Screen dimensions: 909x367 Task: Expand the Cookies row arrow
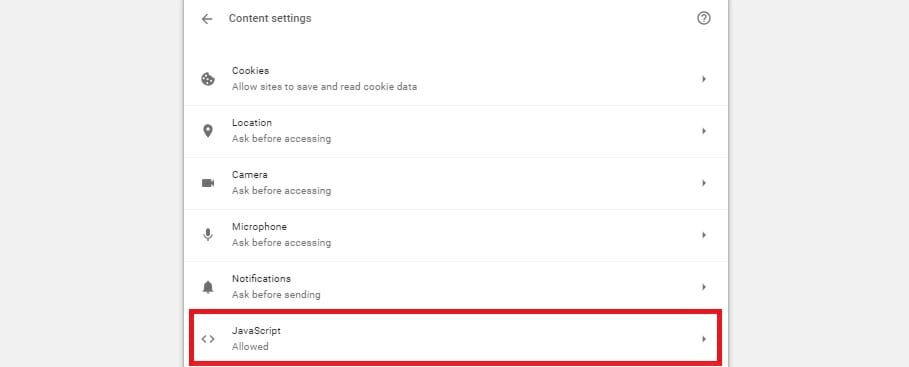(704, 79)
